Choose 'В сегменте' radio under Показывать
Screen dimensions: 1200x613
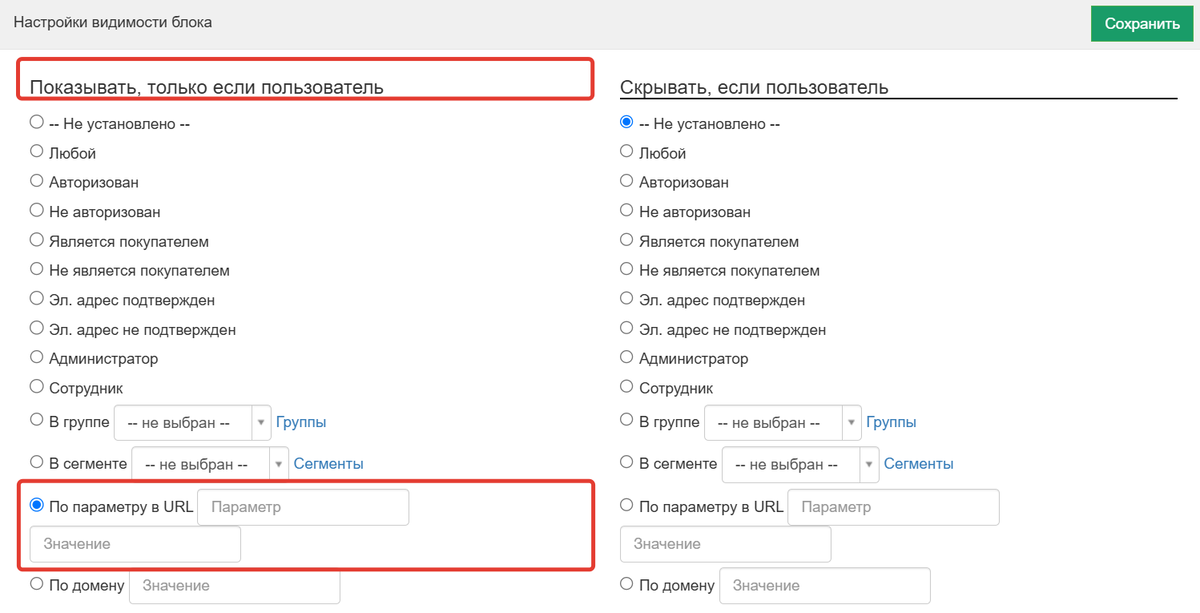(x=37, y=462)
